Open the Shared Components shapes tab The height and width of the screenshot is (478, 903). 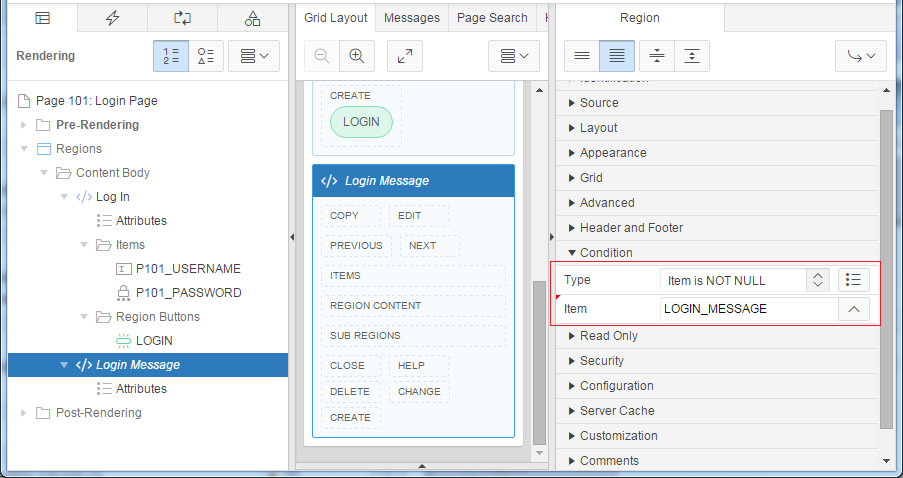[252, 18]
